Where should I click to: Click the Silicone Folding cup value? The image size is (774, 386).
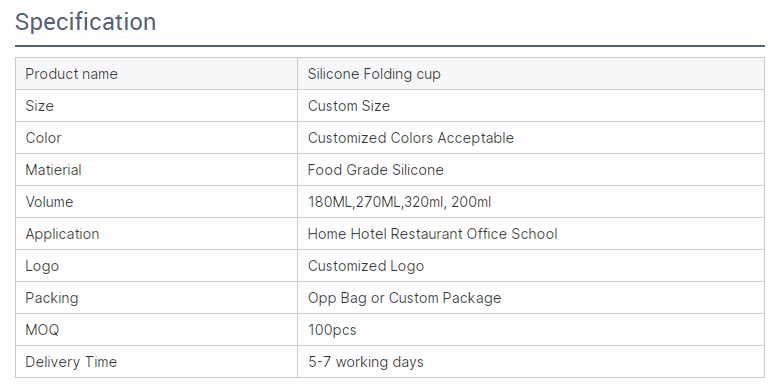click(374, 74)
